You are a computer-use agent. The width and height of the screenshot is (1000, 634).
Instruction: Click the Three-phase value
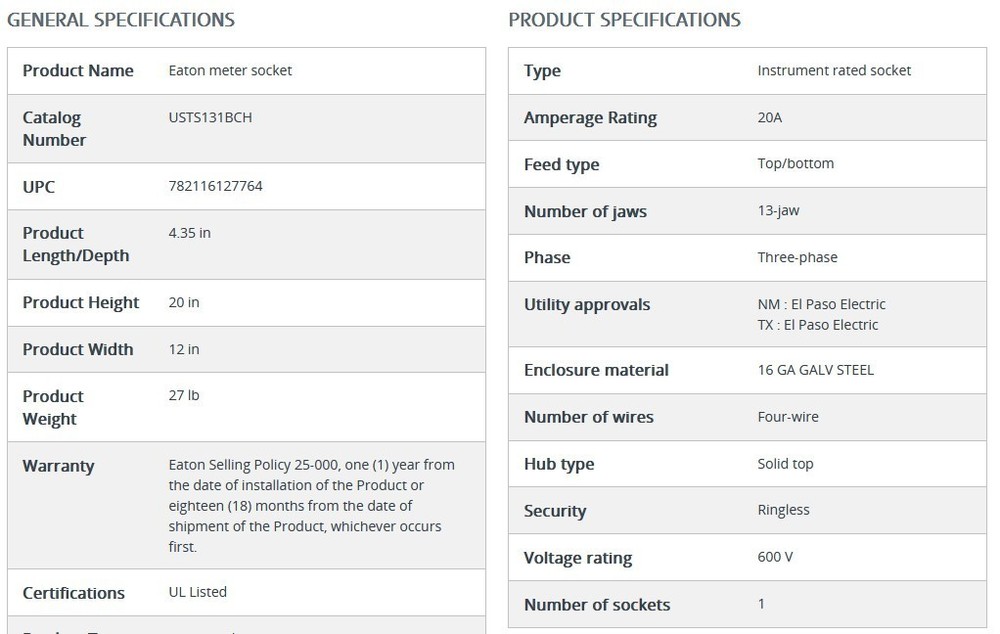coord(797,257)
